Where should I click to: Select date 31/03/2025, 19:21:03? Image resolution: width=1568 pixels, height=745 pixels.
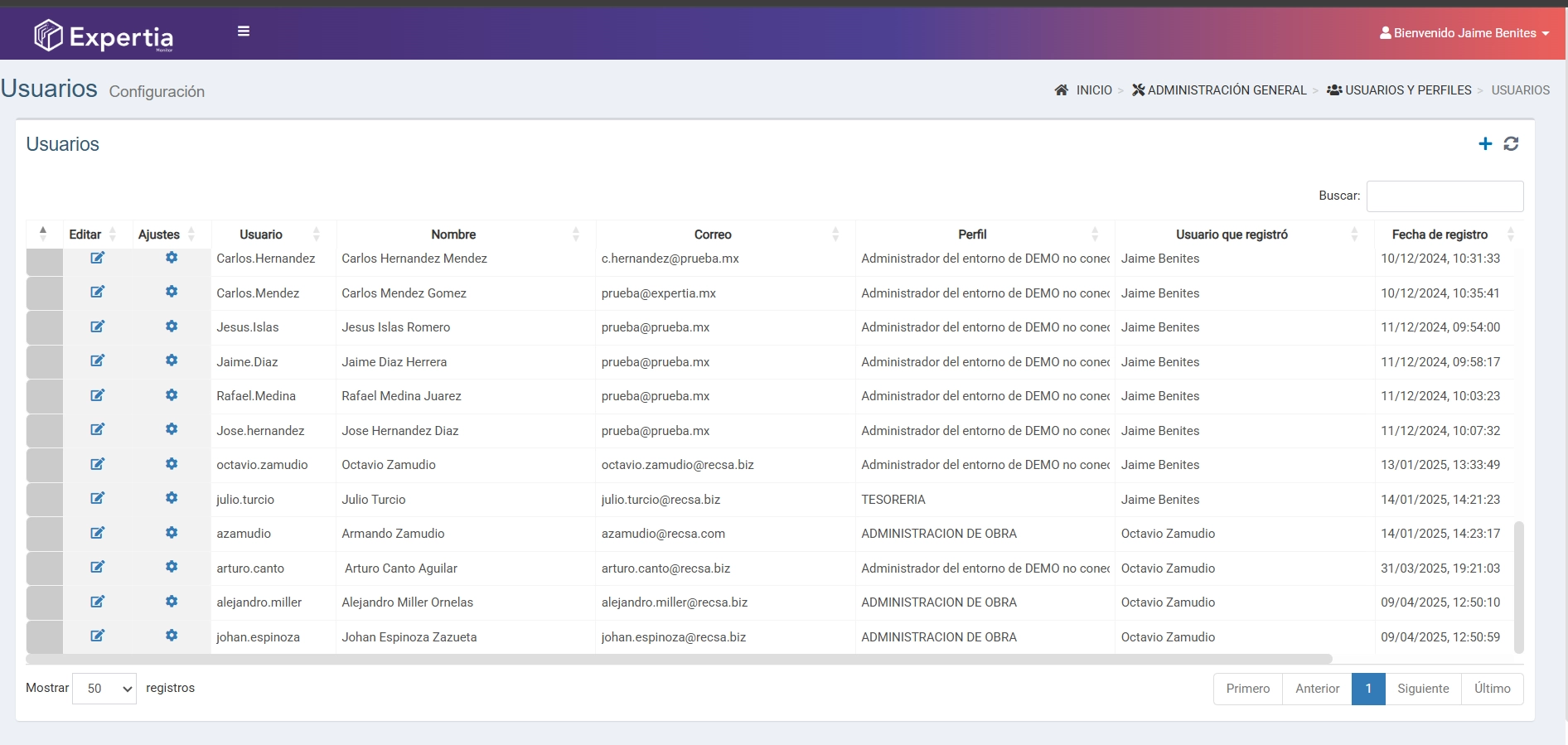click(x=1440, y=568)
